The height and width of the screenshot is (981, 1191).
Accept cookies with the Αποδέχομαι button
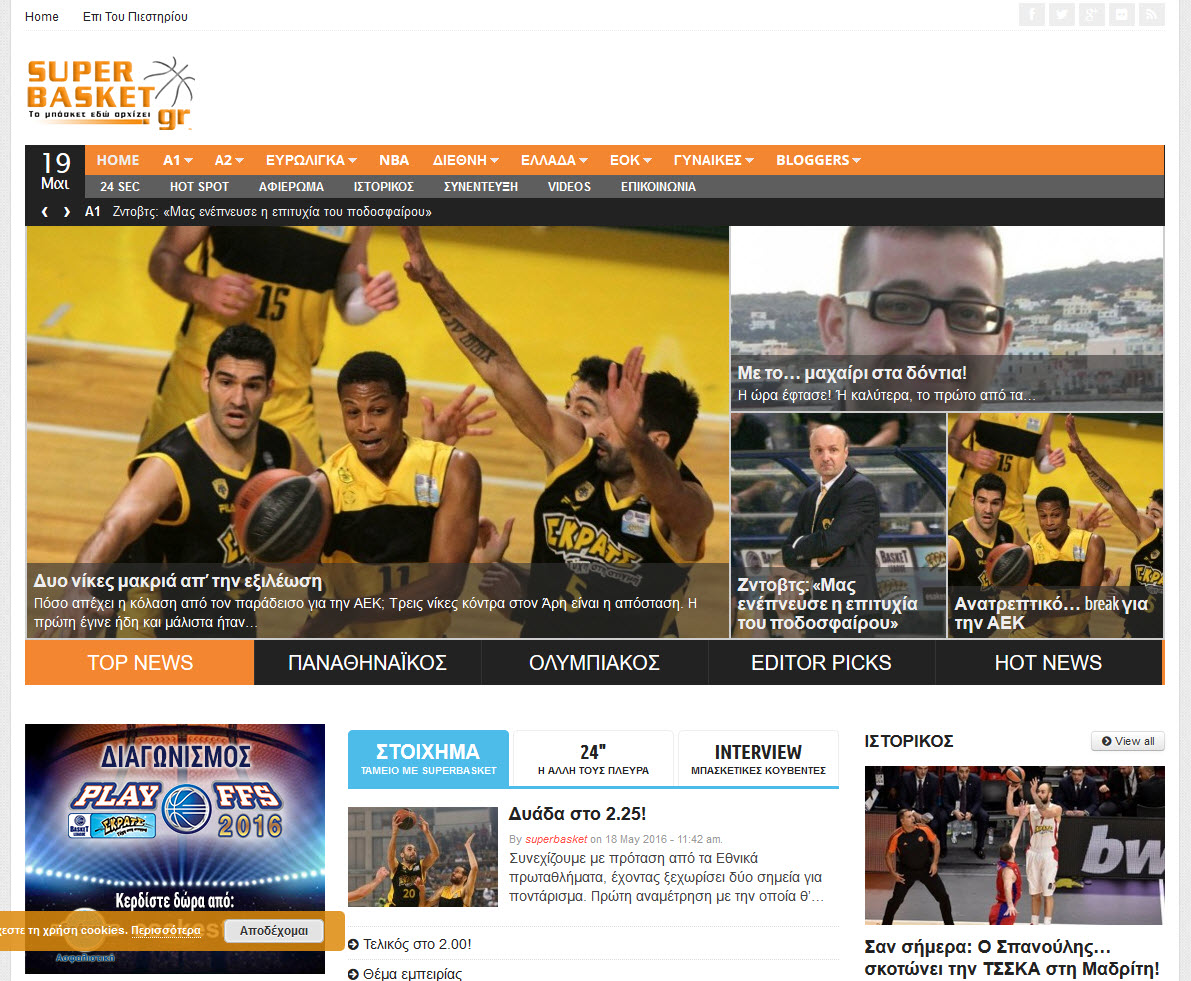[x=273, y=931]
